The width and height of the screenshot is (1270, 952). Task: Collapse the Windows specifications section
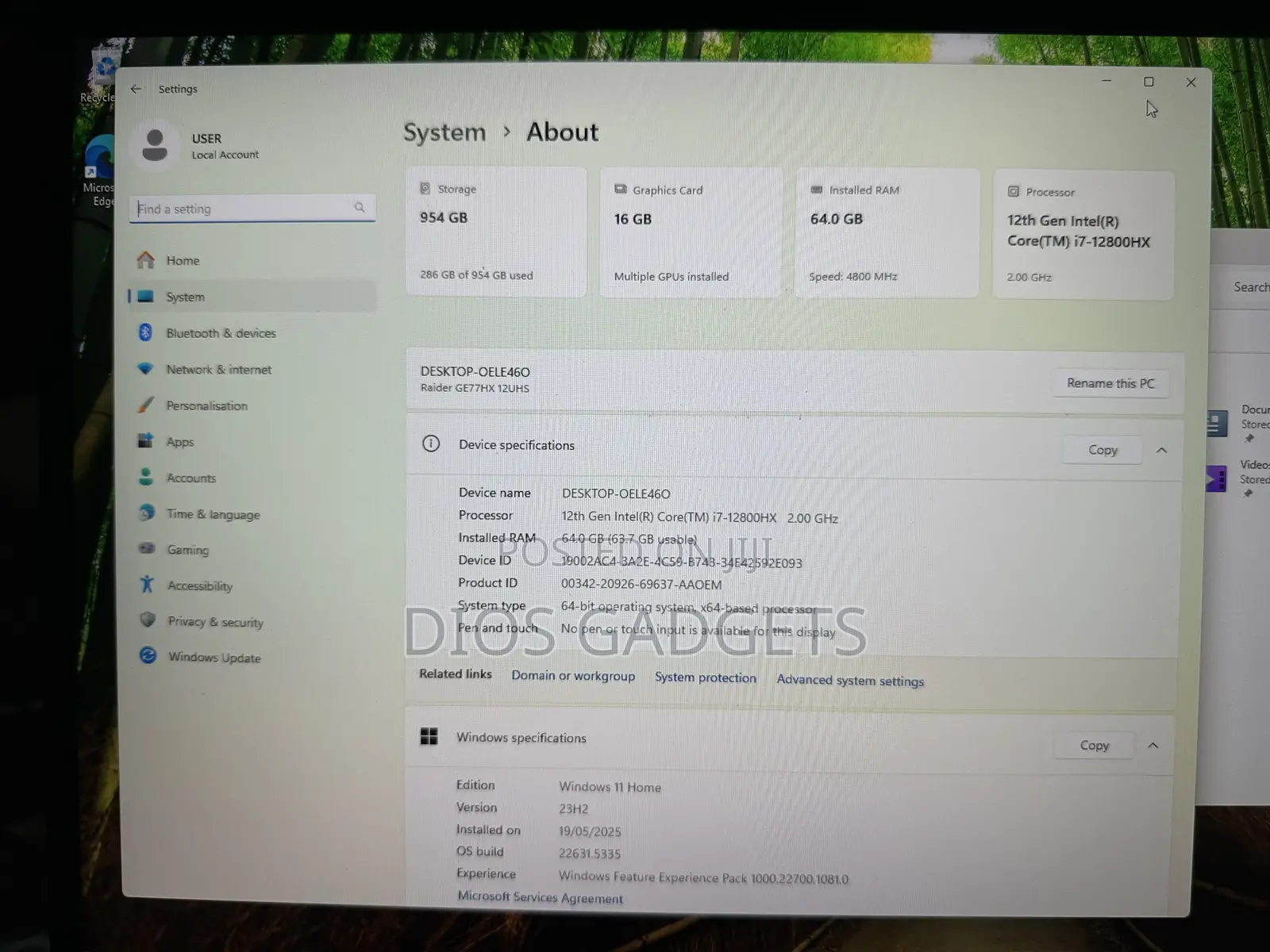coord(1153,745)
